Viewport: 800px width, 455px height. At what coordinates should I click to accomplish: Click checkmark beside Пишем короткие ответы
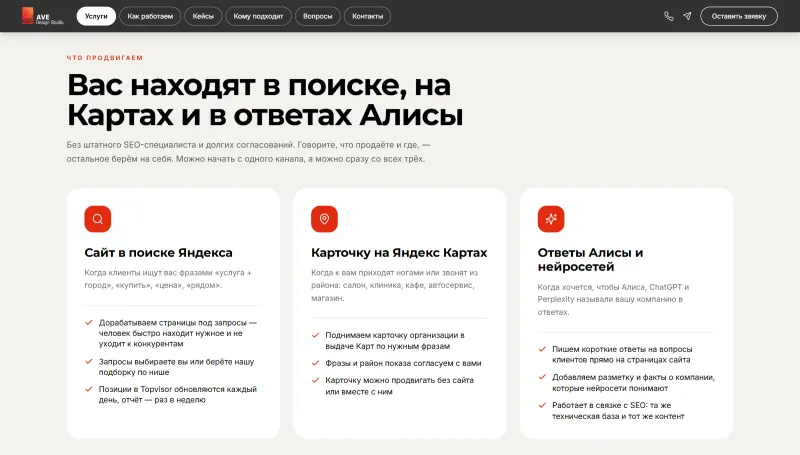tap(542, 349)
